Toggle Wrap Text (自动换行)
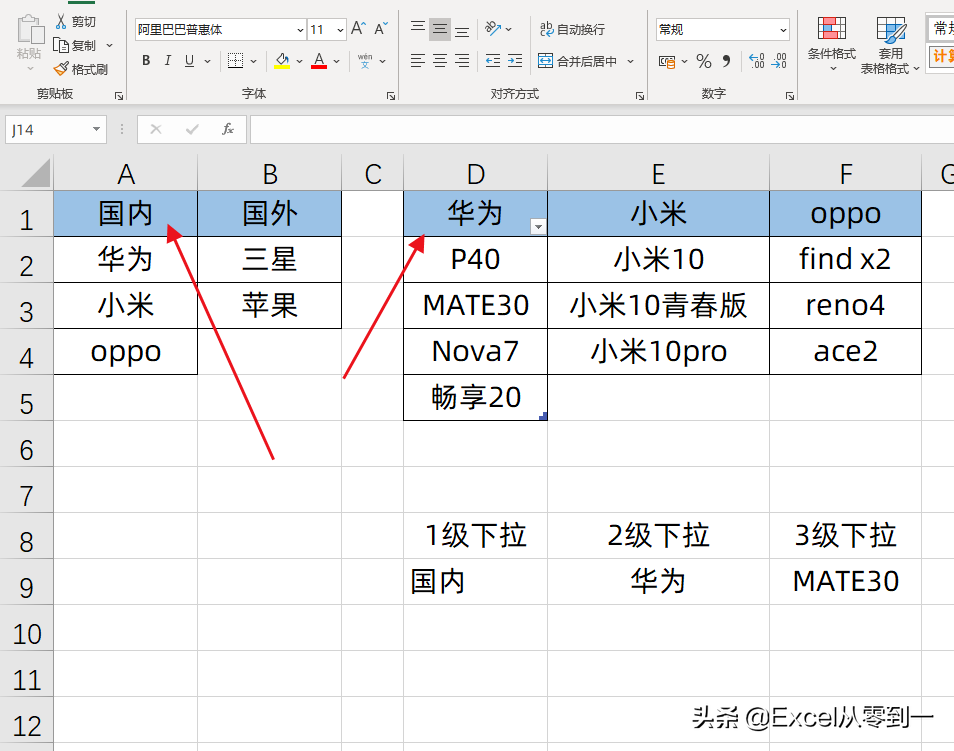 [x=572, y=29]
